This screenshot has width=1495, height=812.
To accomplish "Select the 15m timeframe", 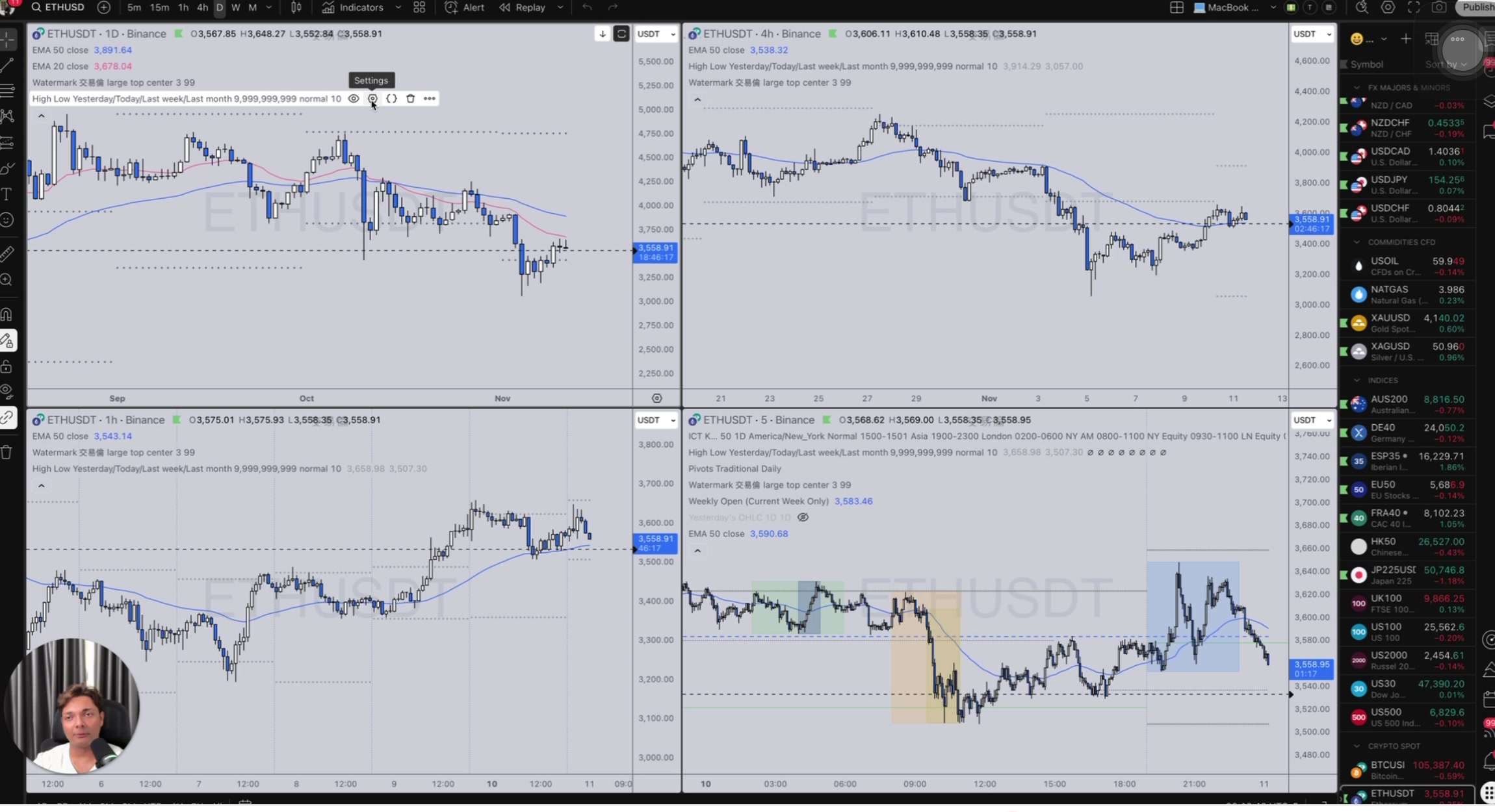I will point(159,8).
